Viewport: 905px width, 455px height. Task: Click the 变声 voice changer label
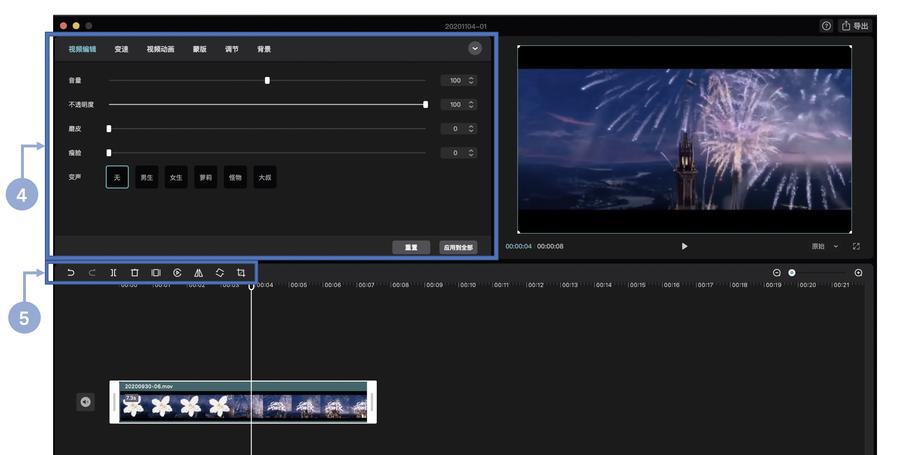tap(75, 177)
